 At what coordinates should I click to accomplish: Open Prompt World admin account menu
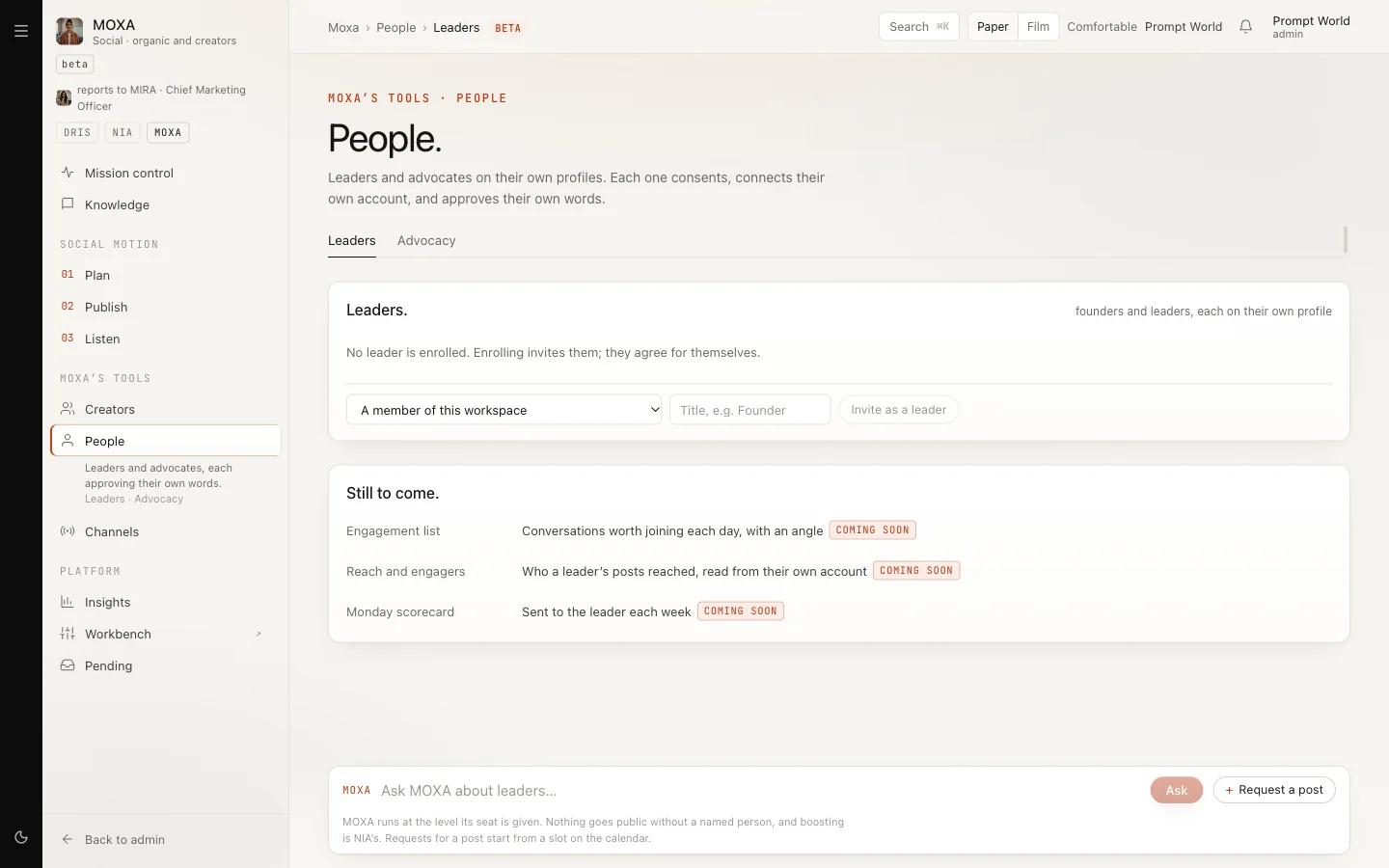coord(1311,27)
